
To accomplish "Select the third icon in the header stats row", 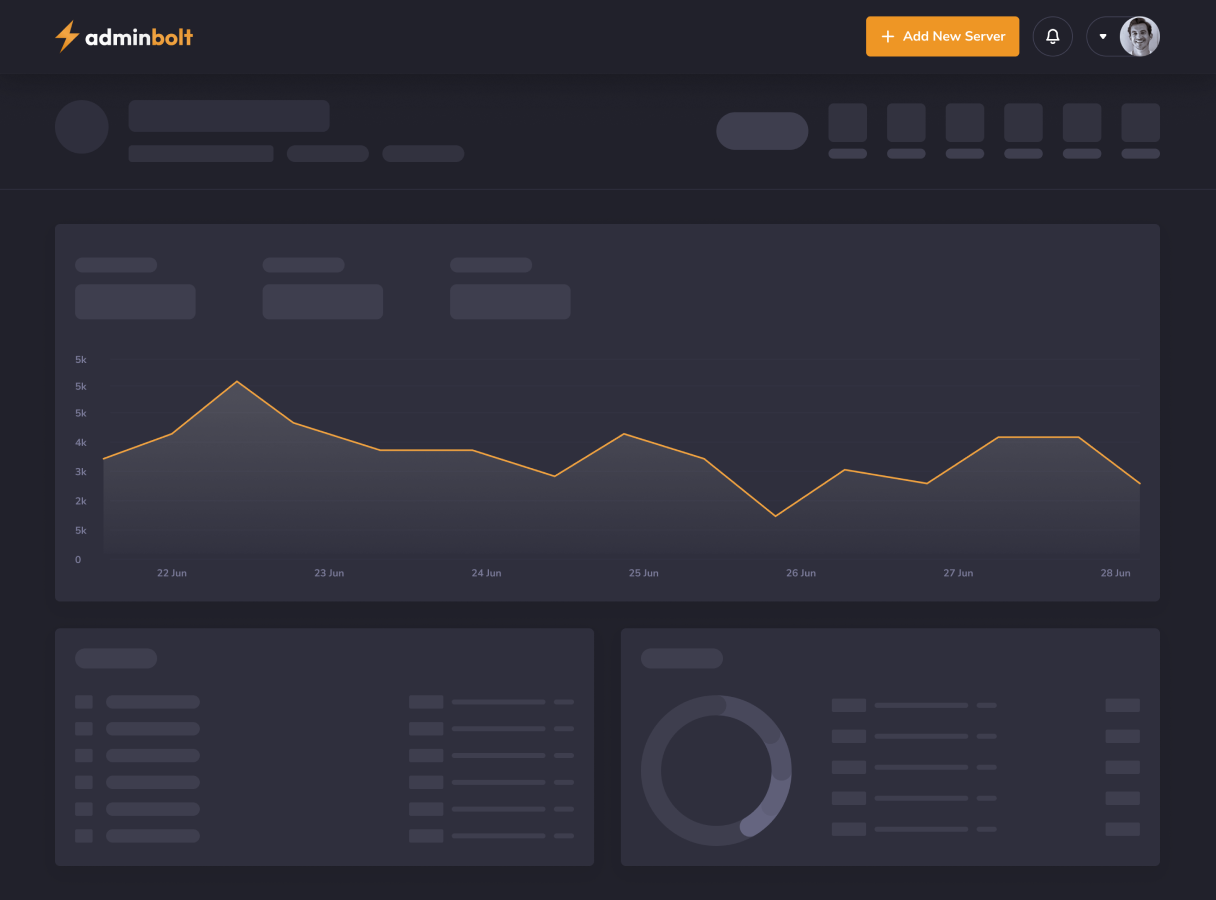I will tap(964, 122).
